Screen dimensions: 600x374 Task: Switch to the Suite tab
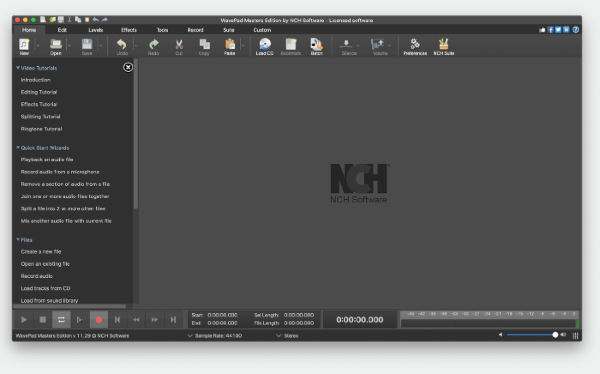click(x=228, y=30)
